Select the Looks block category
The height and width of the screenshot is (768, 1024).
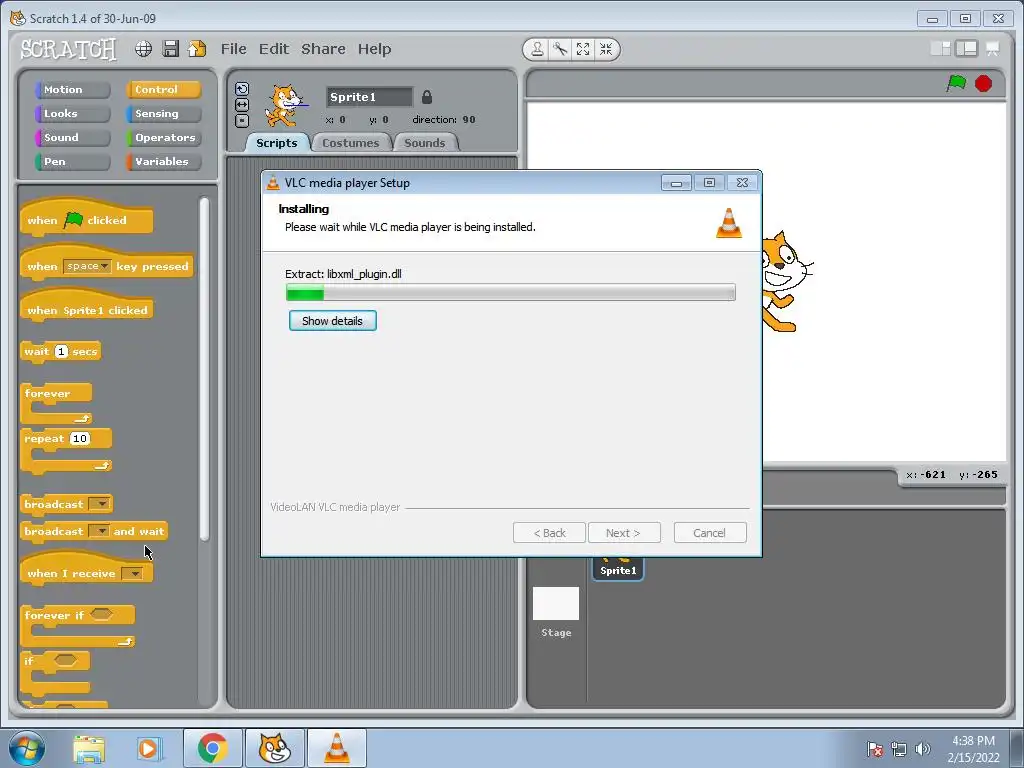tap(72, 114)
